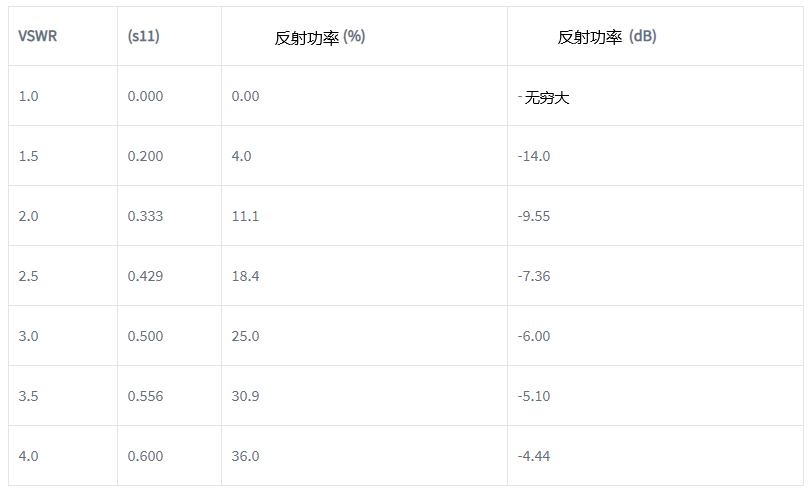Click the 反射功率 (dB) column header
The height and width of the screenshot is (492, 812).
point(607,37)
